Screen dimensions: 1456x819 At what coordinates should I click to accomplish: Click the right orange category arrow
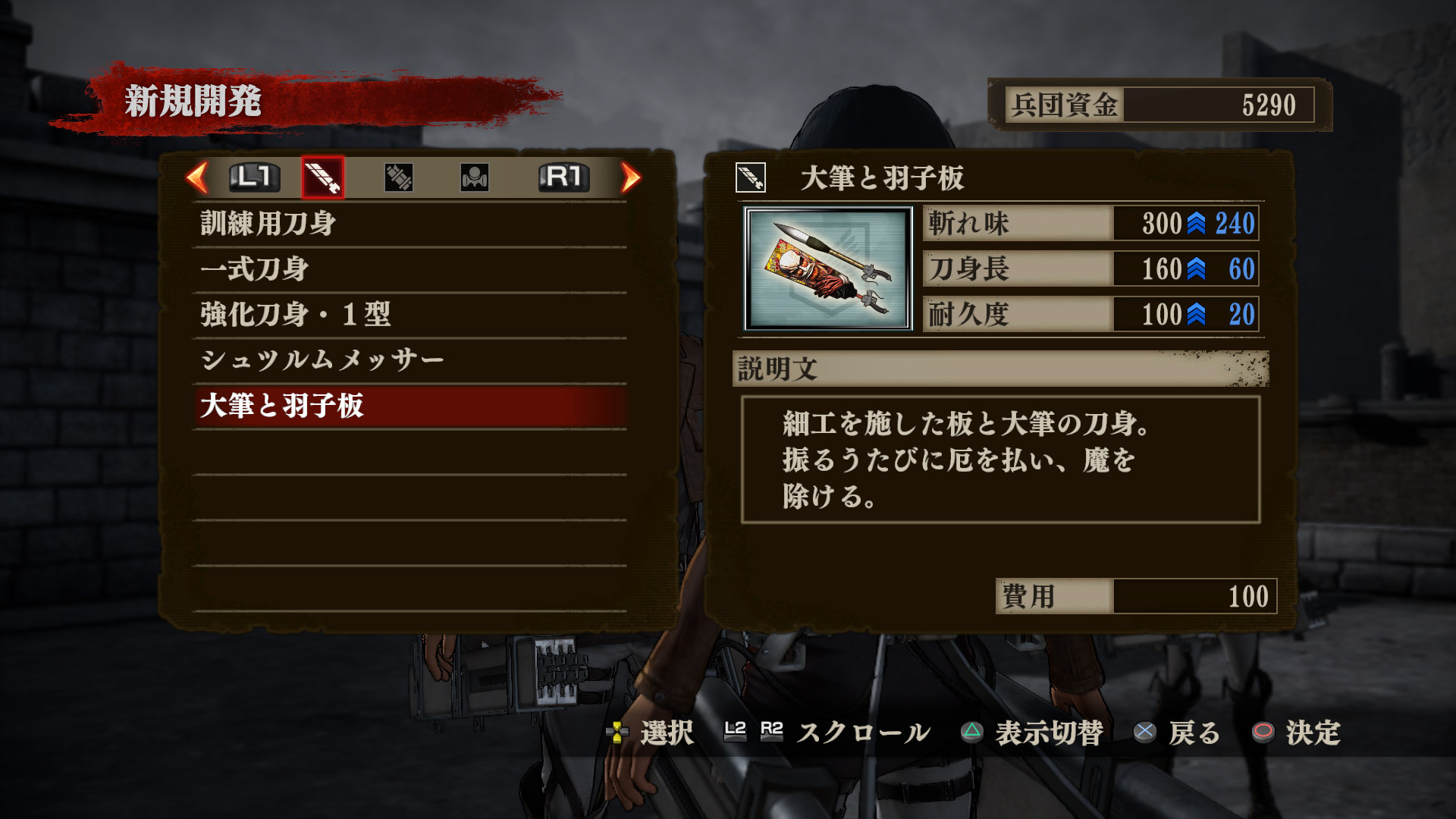click(x=631, y=177)
